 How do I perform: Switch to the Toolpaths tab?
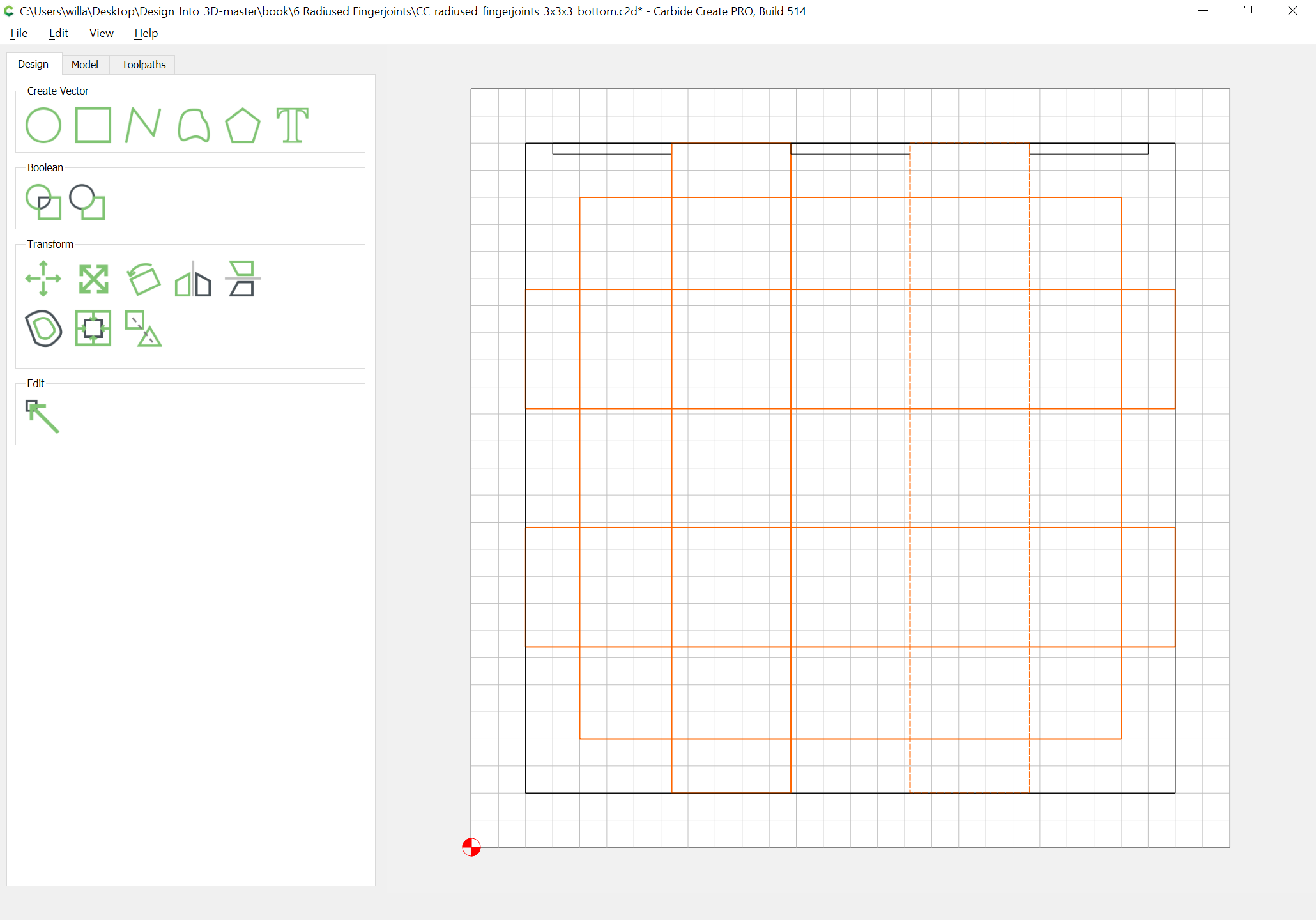(x=144, y=65)
